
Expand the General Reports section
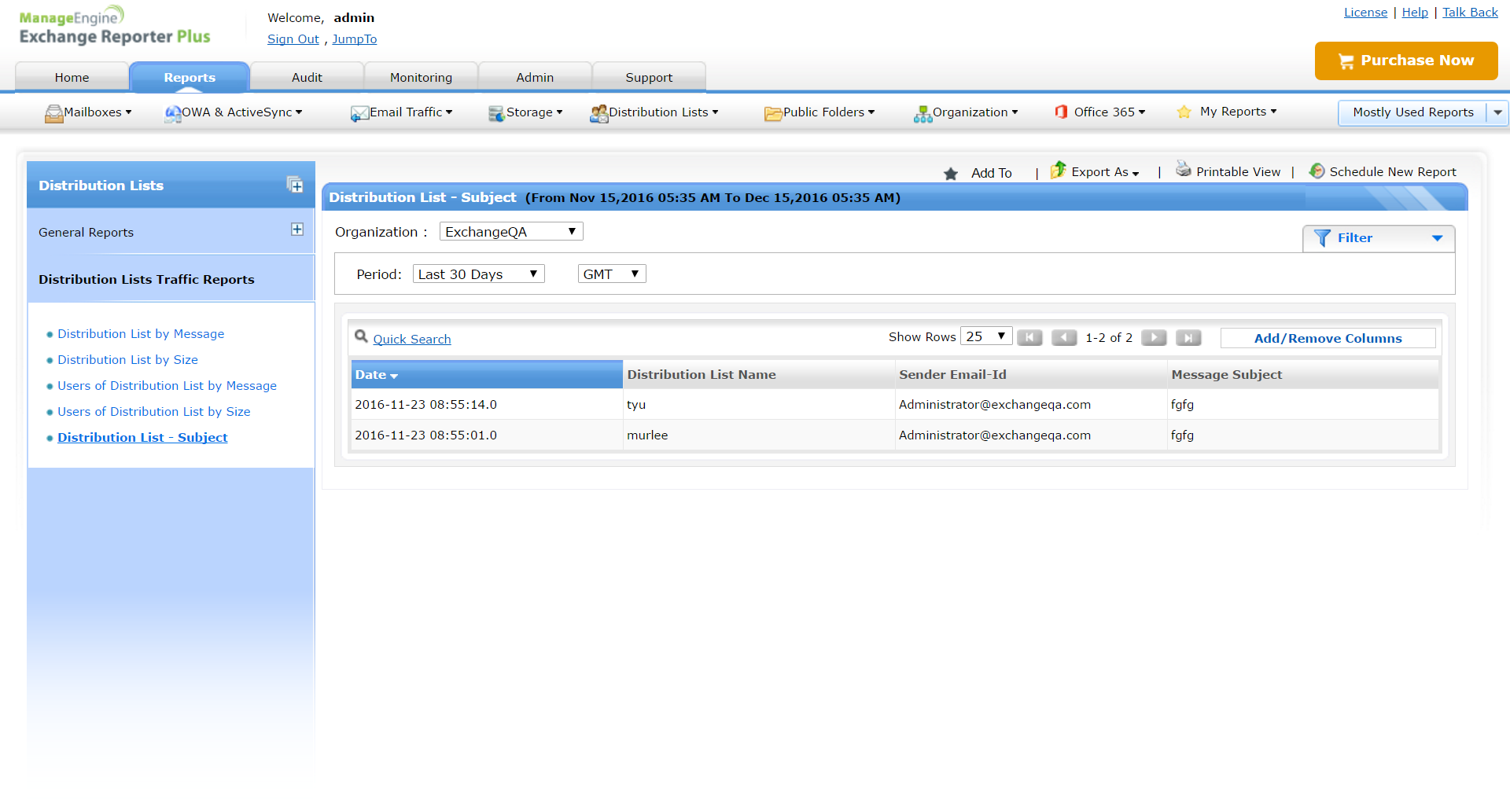tap(297, 230)
